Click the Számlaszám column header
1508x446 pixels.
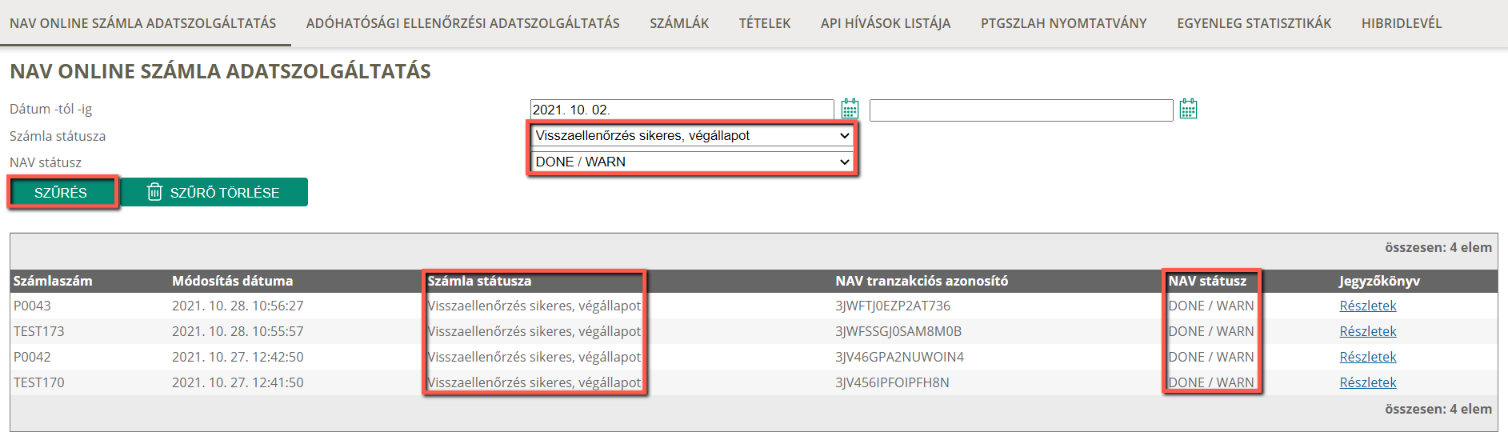53,281
